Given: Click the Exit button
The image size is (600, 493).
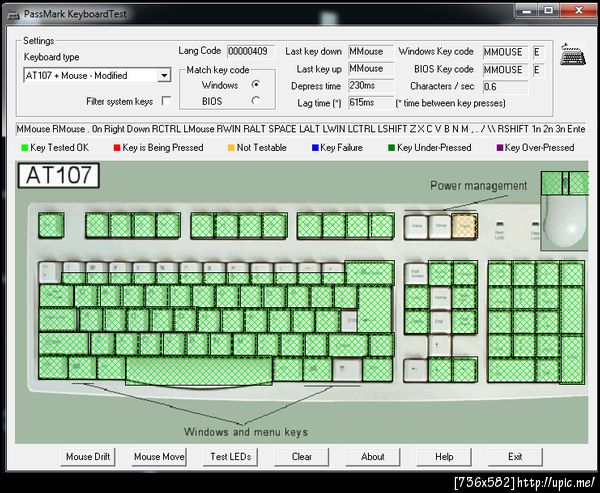Looking at the screenshot, I should tap(515, 457).
